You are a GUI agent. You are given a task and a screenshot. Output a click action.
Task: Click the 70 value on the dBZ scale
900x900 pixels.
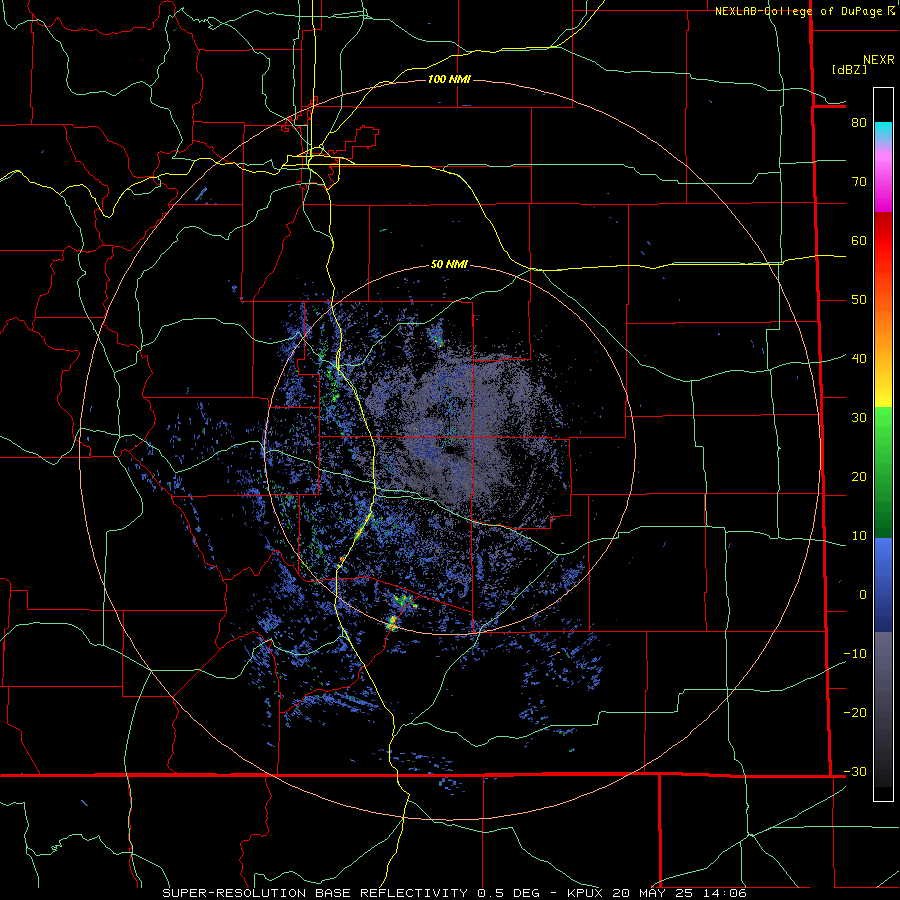coord(859,182)
